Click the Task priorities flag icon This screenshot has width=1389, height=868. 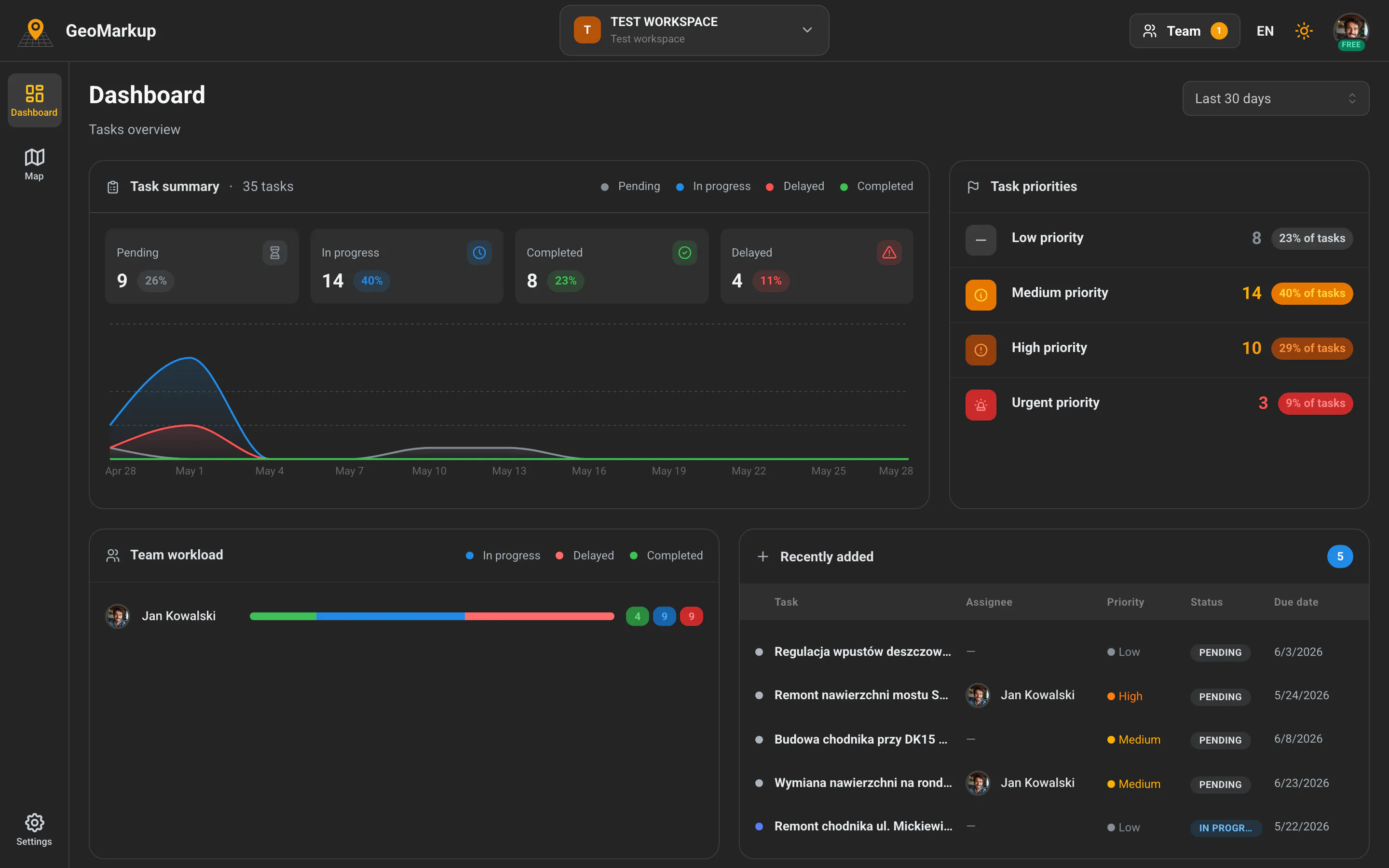coord(973,187)
